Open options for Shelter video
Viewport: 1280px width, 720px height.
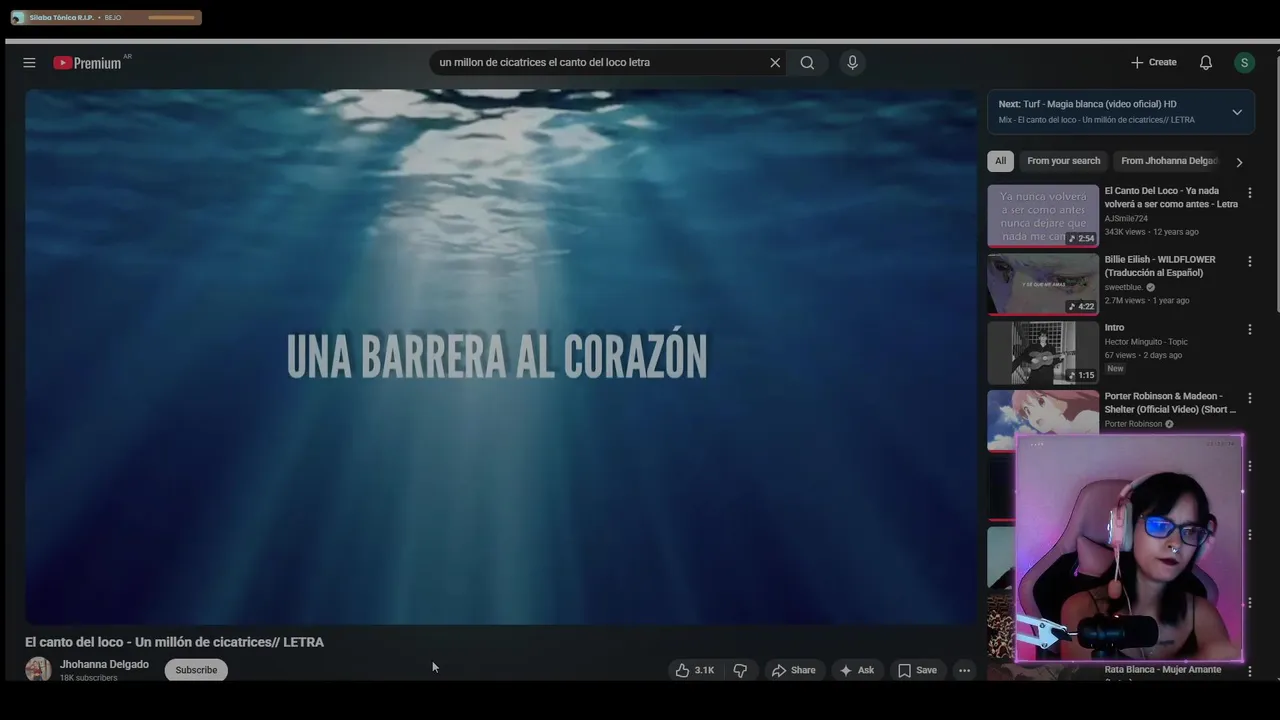tap(1249, 398)
